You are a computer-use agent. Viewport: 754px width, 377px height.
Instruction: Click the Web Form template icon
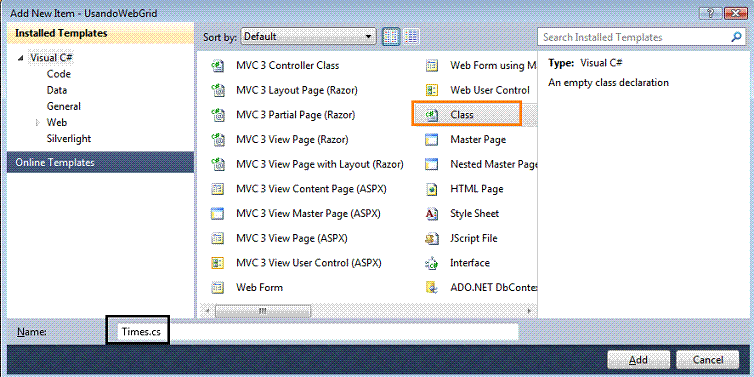(x=218, y=288)
